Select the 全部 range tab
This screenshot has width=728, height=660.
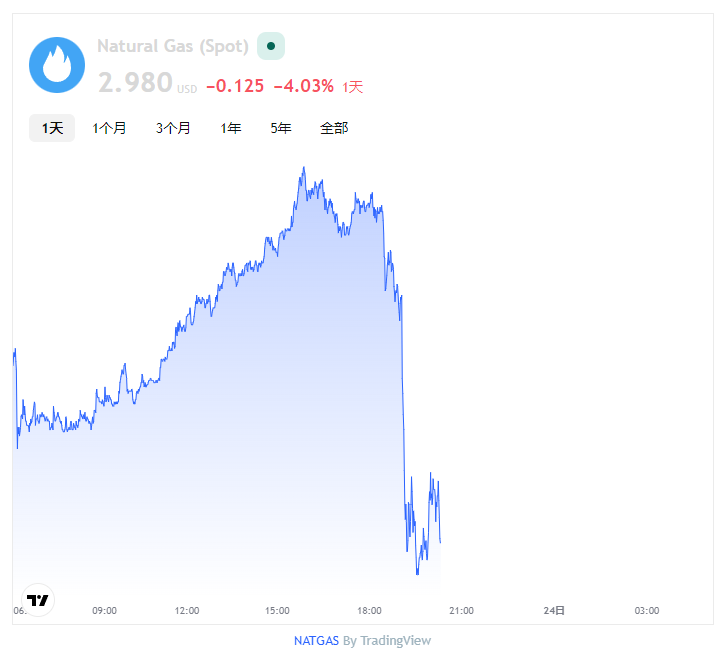(x=334, y=128)
